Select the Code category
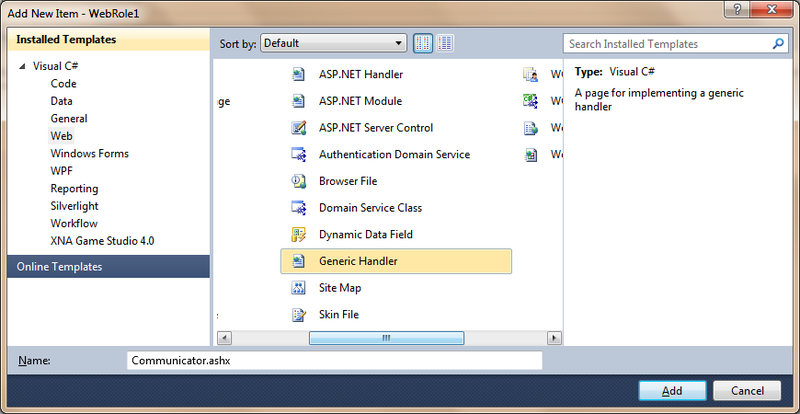The height and width of the screenshot is (414, 800). pos(63,84)
